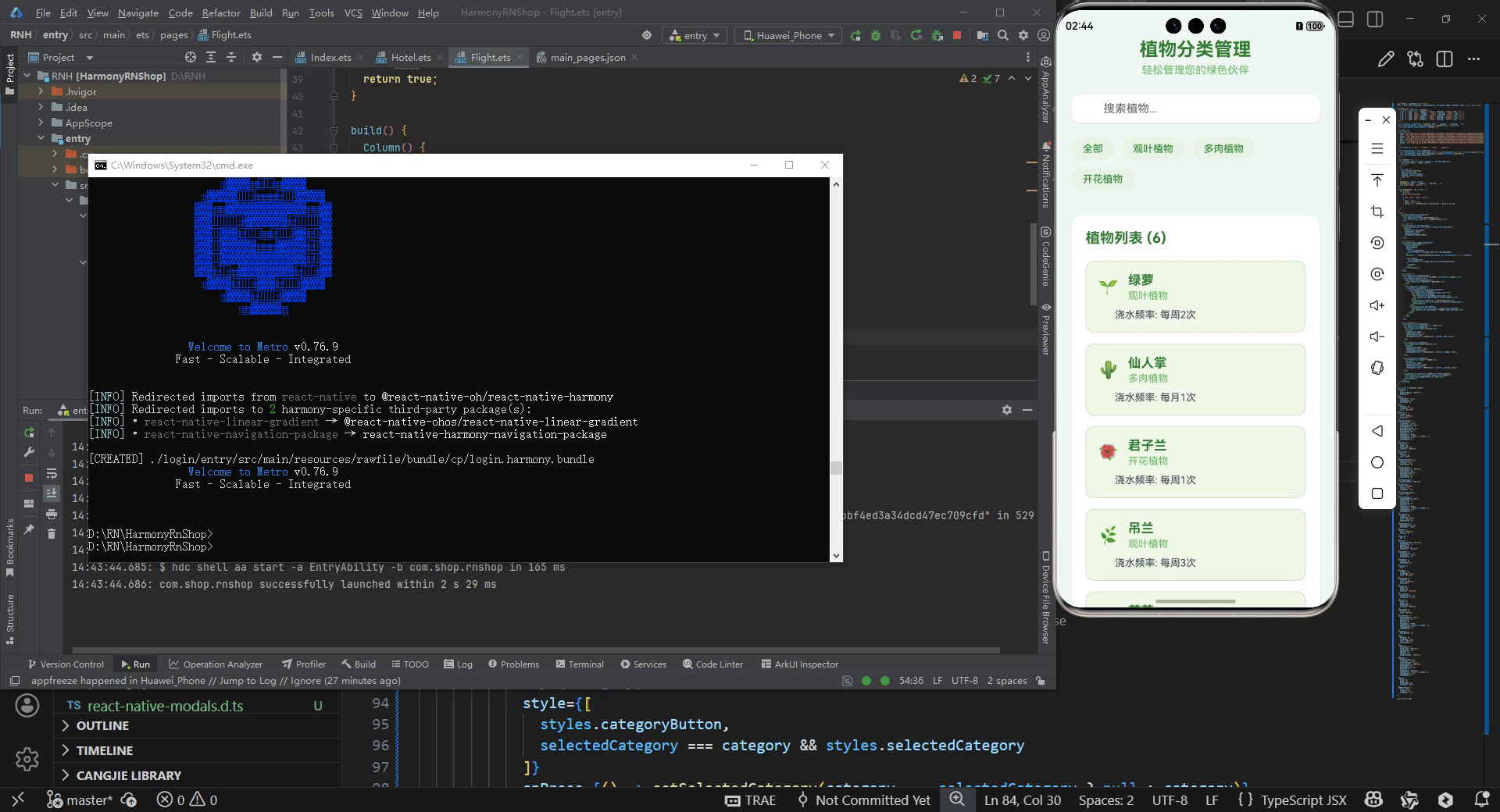Open VS Code Accounts icon

tap(27, 706)
